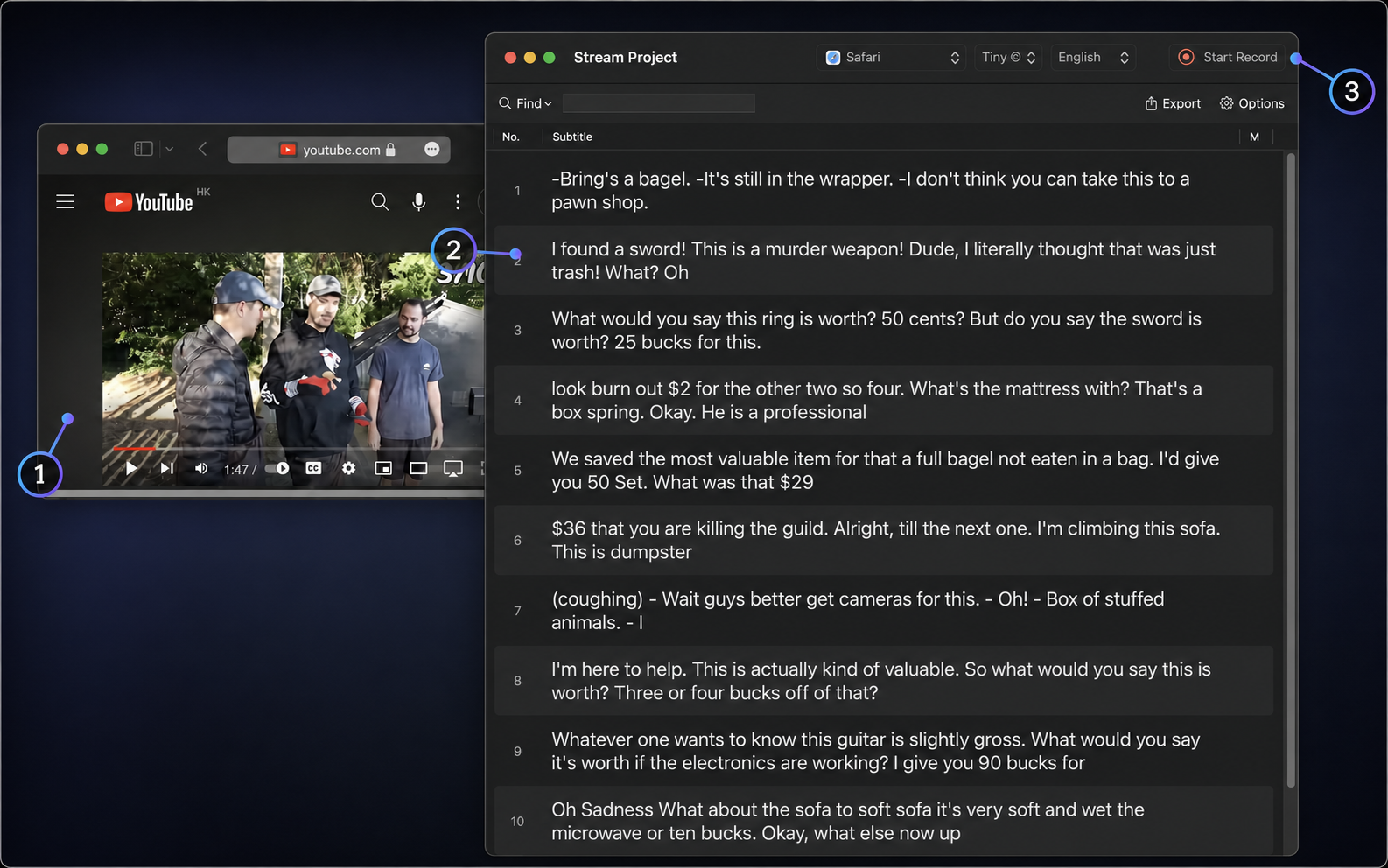The height and width of the screenshot is (868, 1388).
Task: Expand the Find options chevron
Action: (548, 103)
